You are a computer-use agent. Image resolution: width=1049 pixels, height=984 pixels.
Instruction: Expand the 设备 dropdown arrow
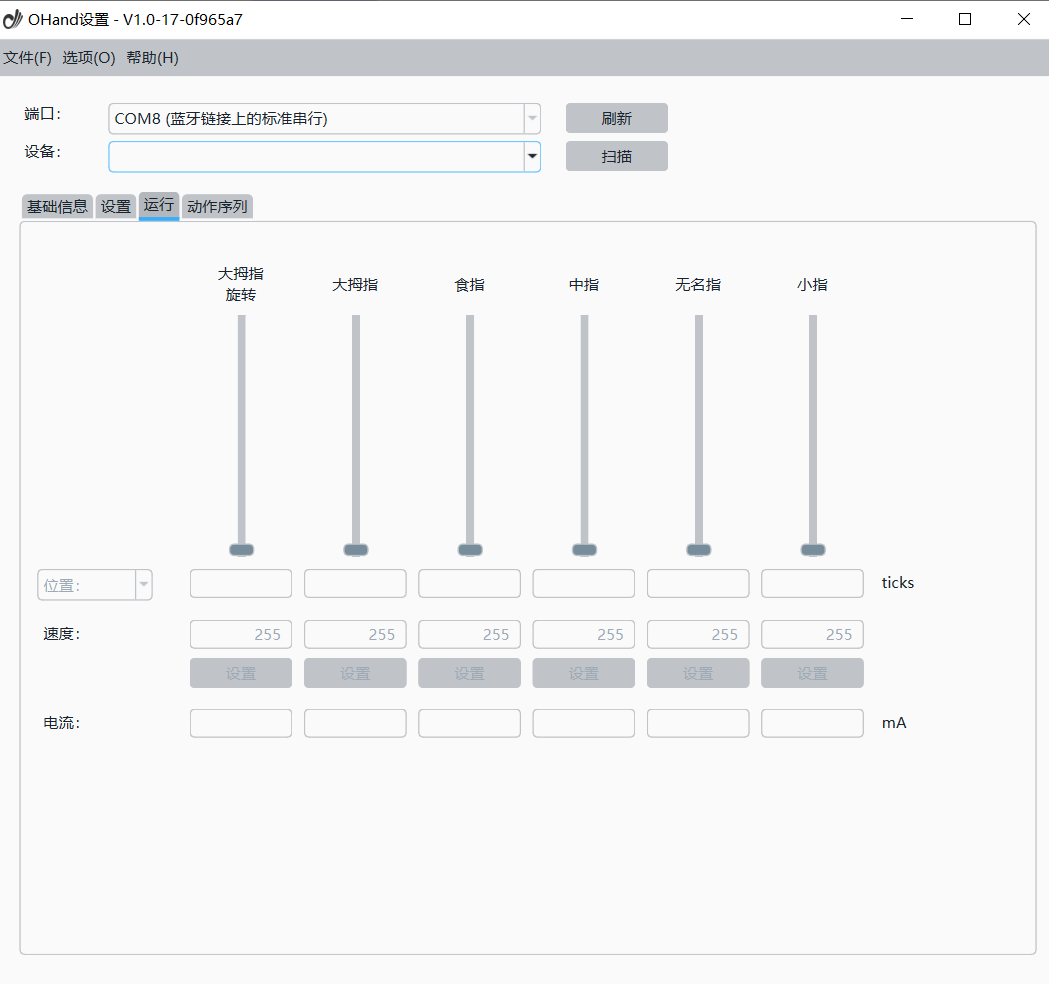click(532, 157)
